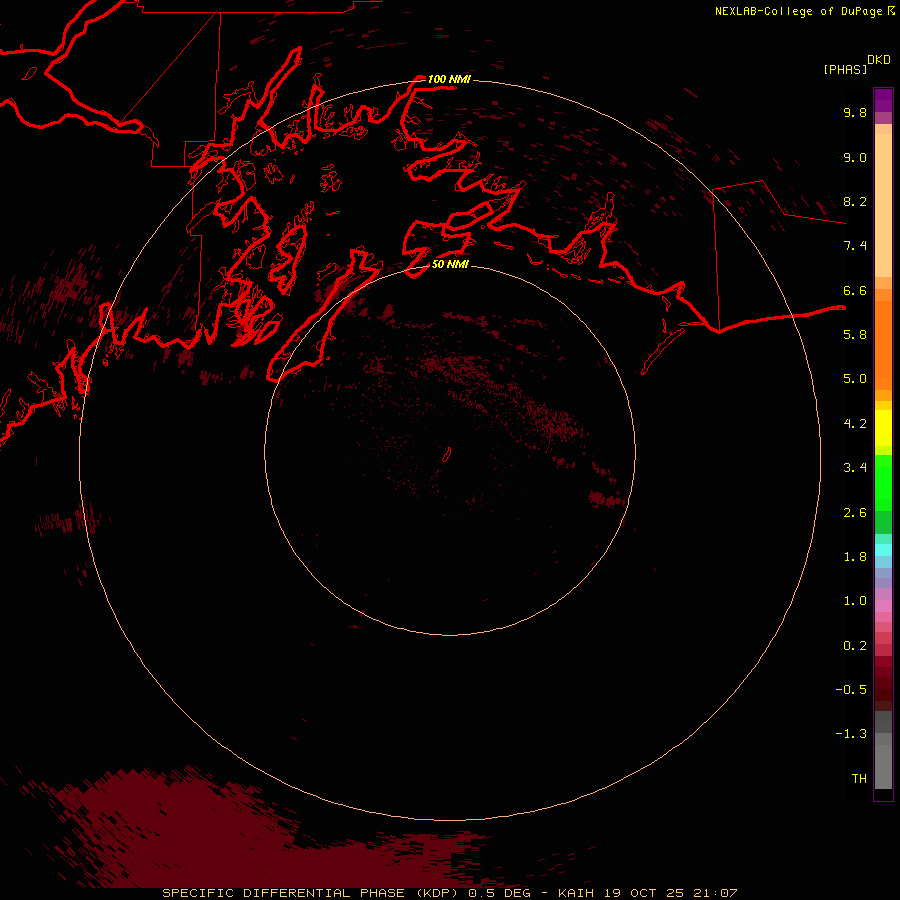Select the 8.2 scale value
Viewport: 900px width, 900px height.
[855, 201]
